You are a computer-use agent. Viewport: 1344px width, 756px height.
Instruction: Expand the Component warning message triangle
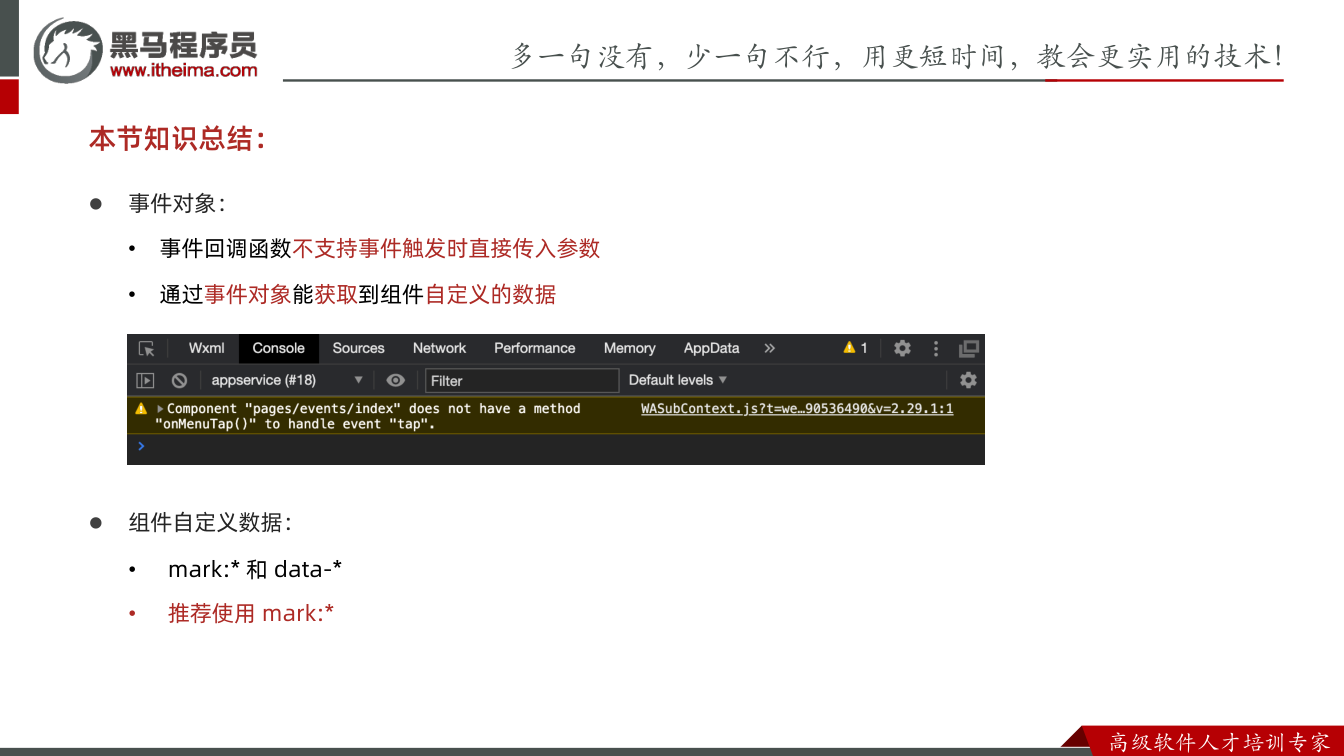160,409
